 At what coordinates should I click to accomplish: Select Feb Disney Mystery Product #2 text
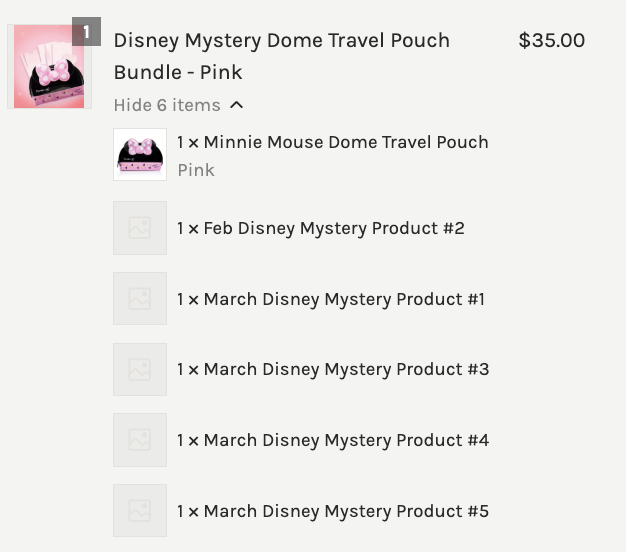tap(320, 228)
